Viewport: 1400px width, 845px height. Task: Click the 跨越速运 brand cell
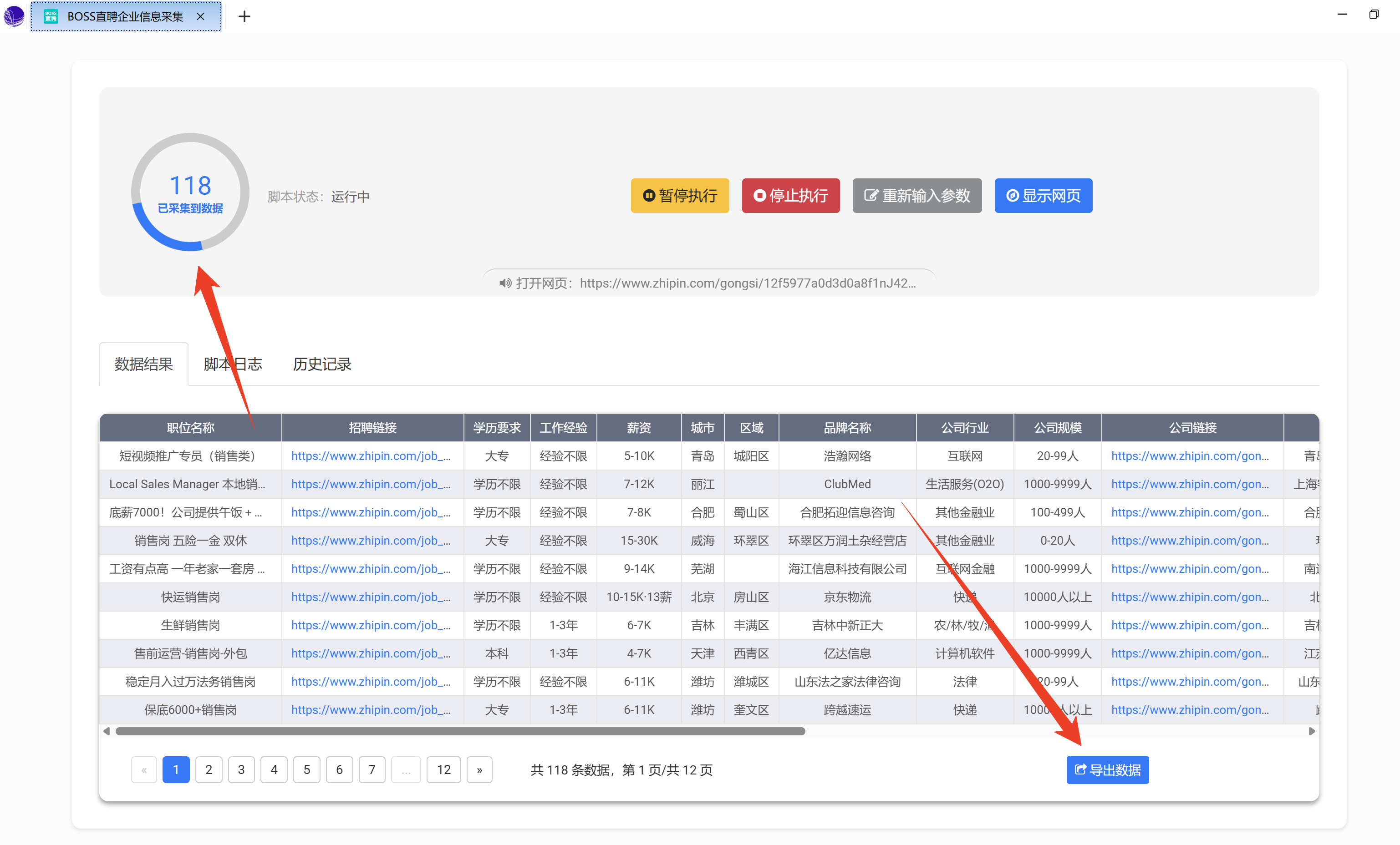[847, 710]
